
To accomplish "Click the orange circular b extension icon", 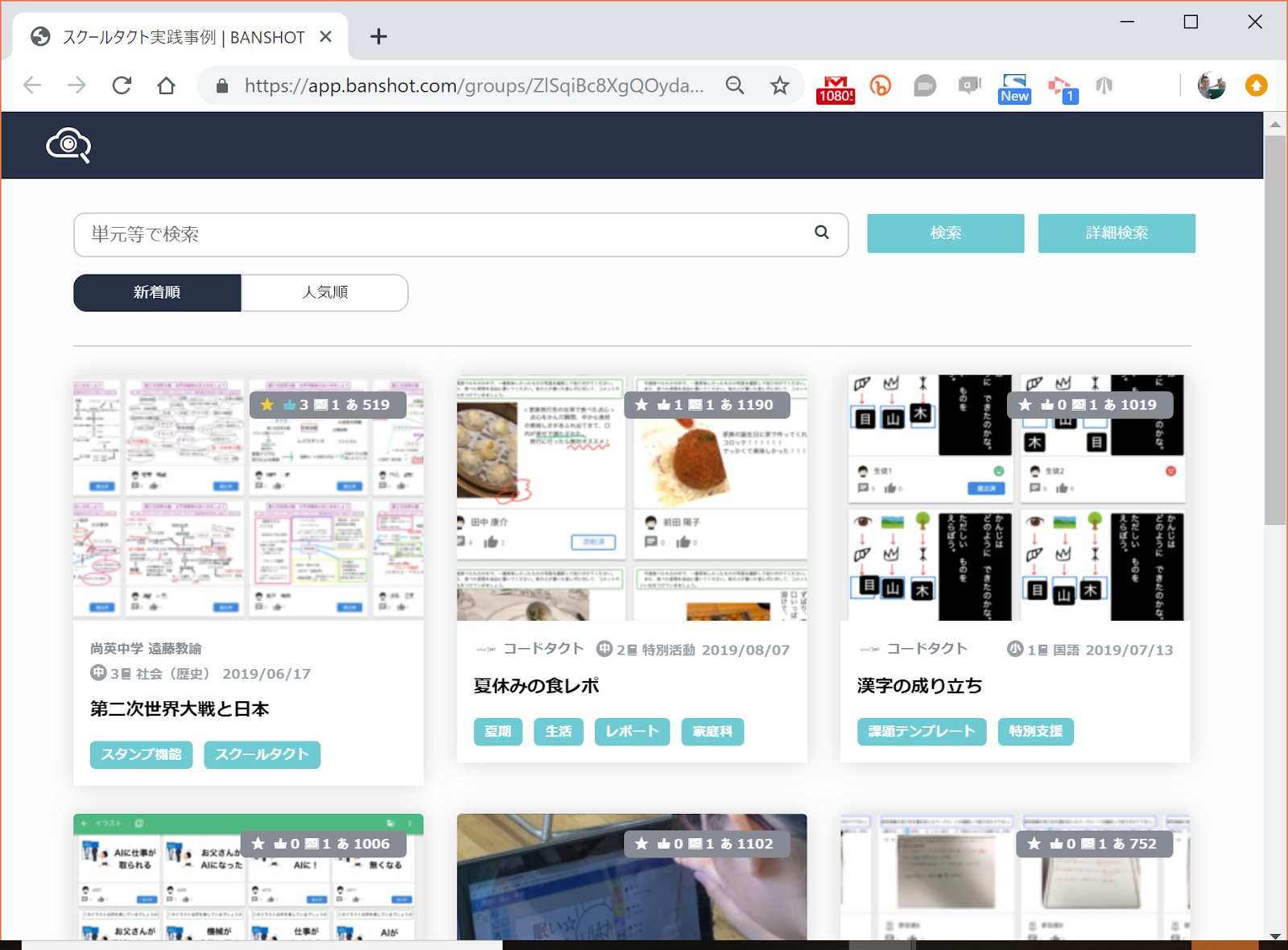I will pyautogui.click(x=881, y=85).
